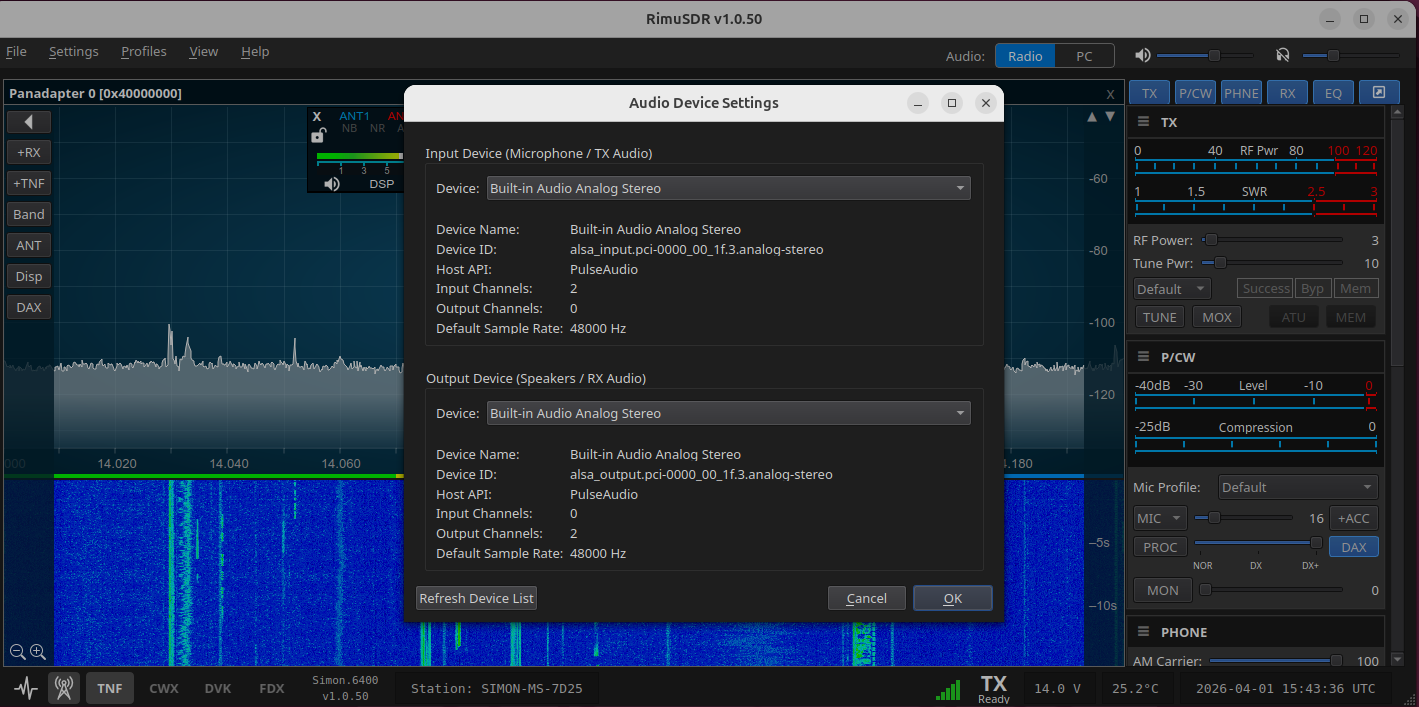Switch audio to the PC tab
Viewport: 1419px width, 707px height.
click(1084, 56)
